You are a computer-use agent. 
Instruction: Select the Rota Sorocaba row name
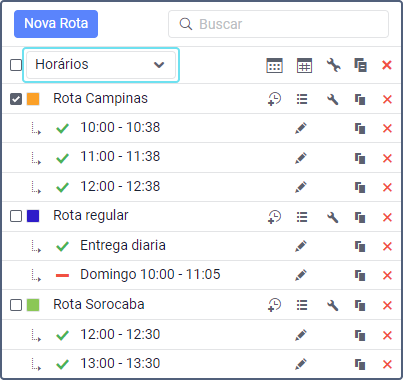click(x=99, y=304)
